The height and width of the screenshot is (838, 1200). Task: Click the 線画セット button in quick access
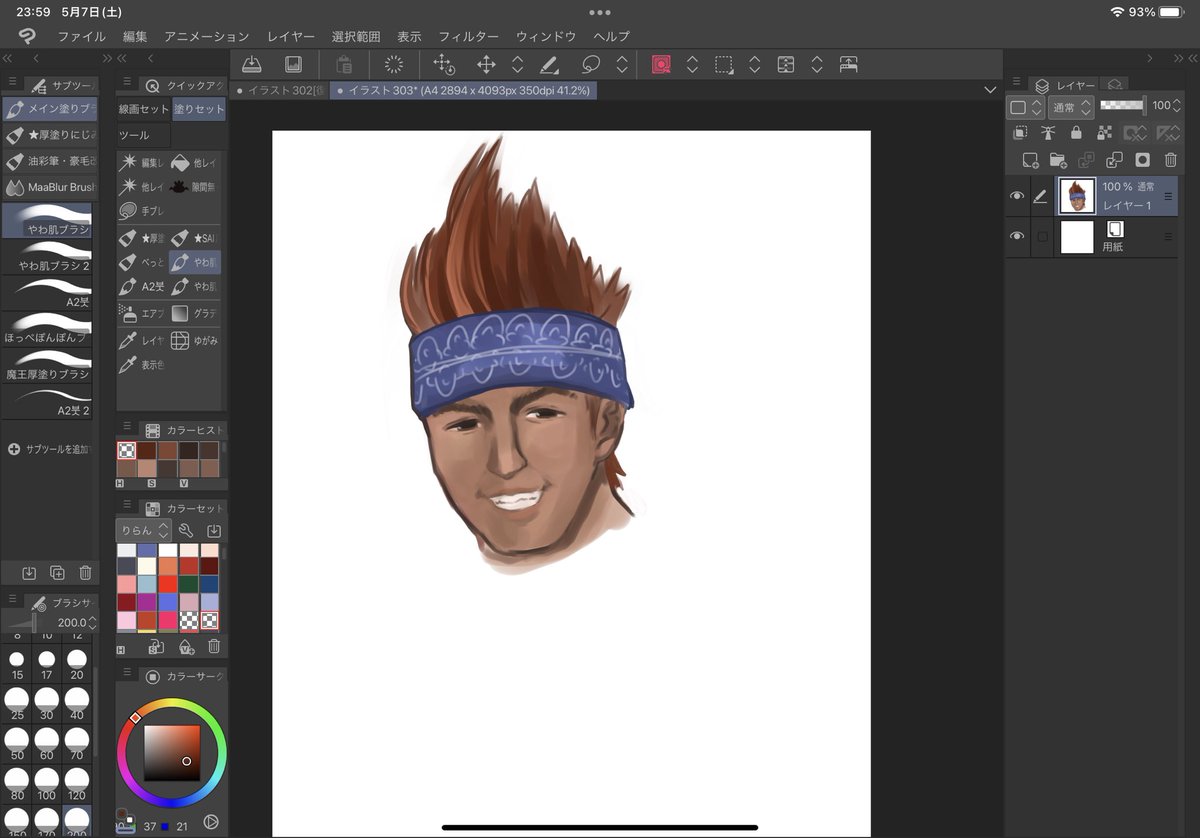click(x=144, y=109)
